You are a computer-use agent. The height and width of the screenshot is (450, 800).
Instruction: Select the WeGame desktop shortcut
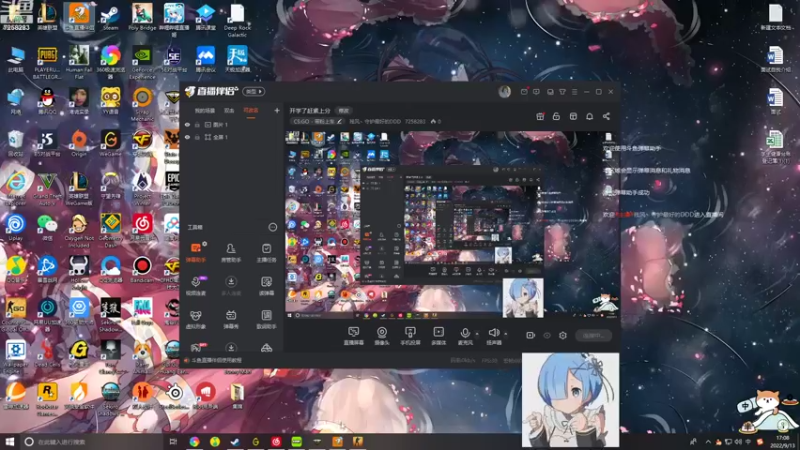point(110,143)
